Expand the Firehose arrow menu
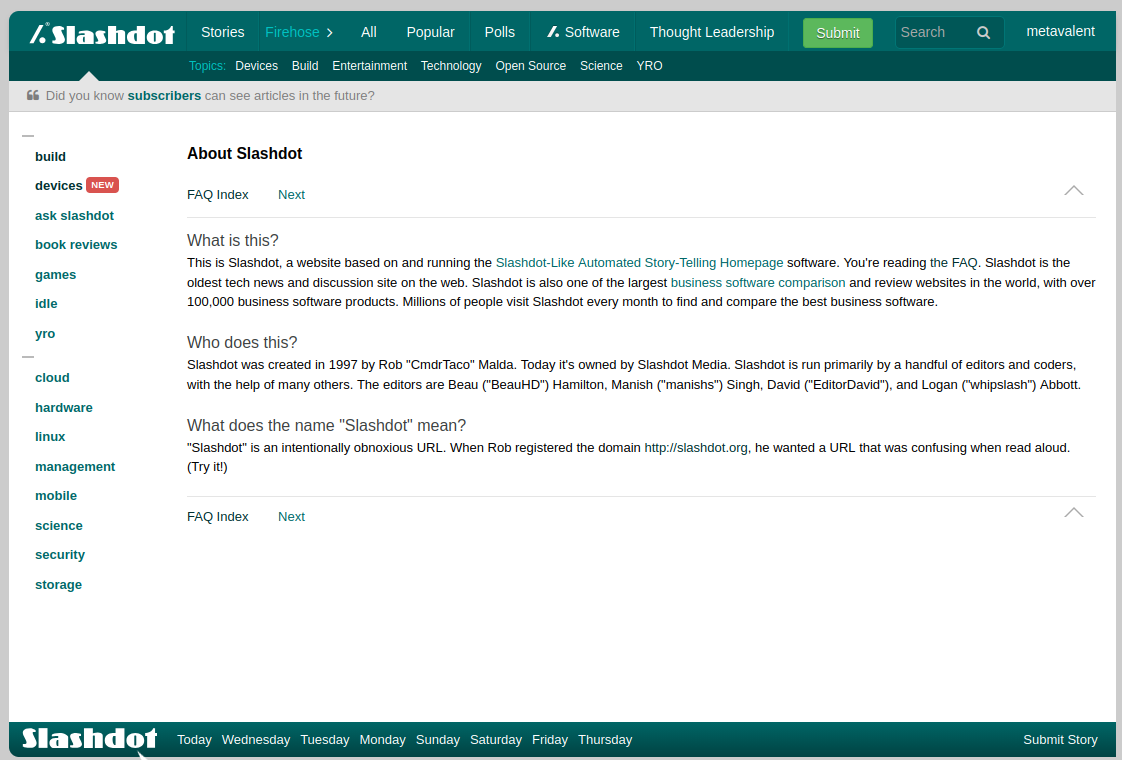 coord(330,33)
